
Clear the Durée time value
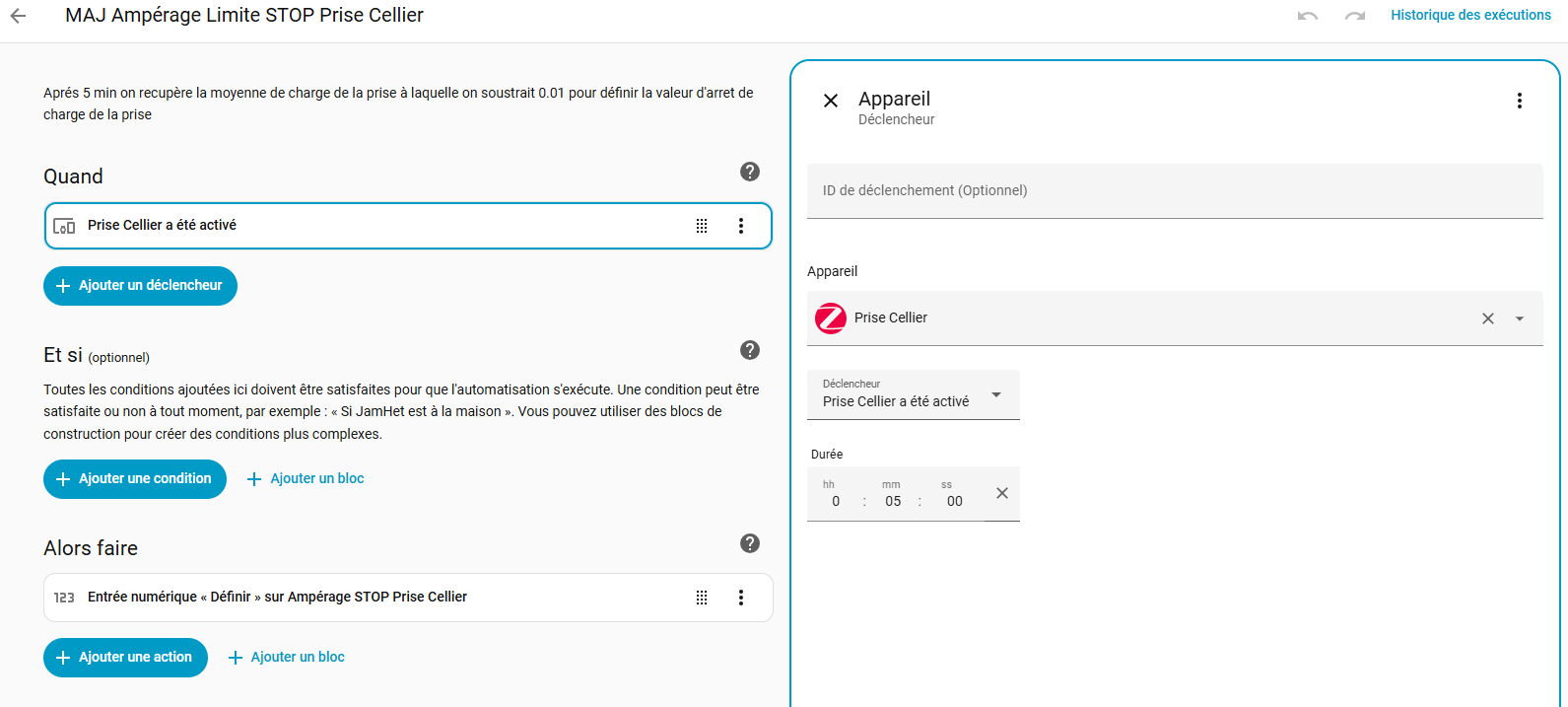(1002, 493)
